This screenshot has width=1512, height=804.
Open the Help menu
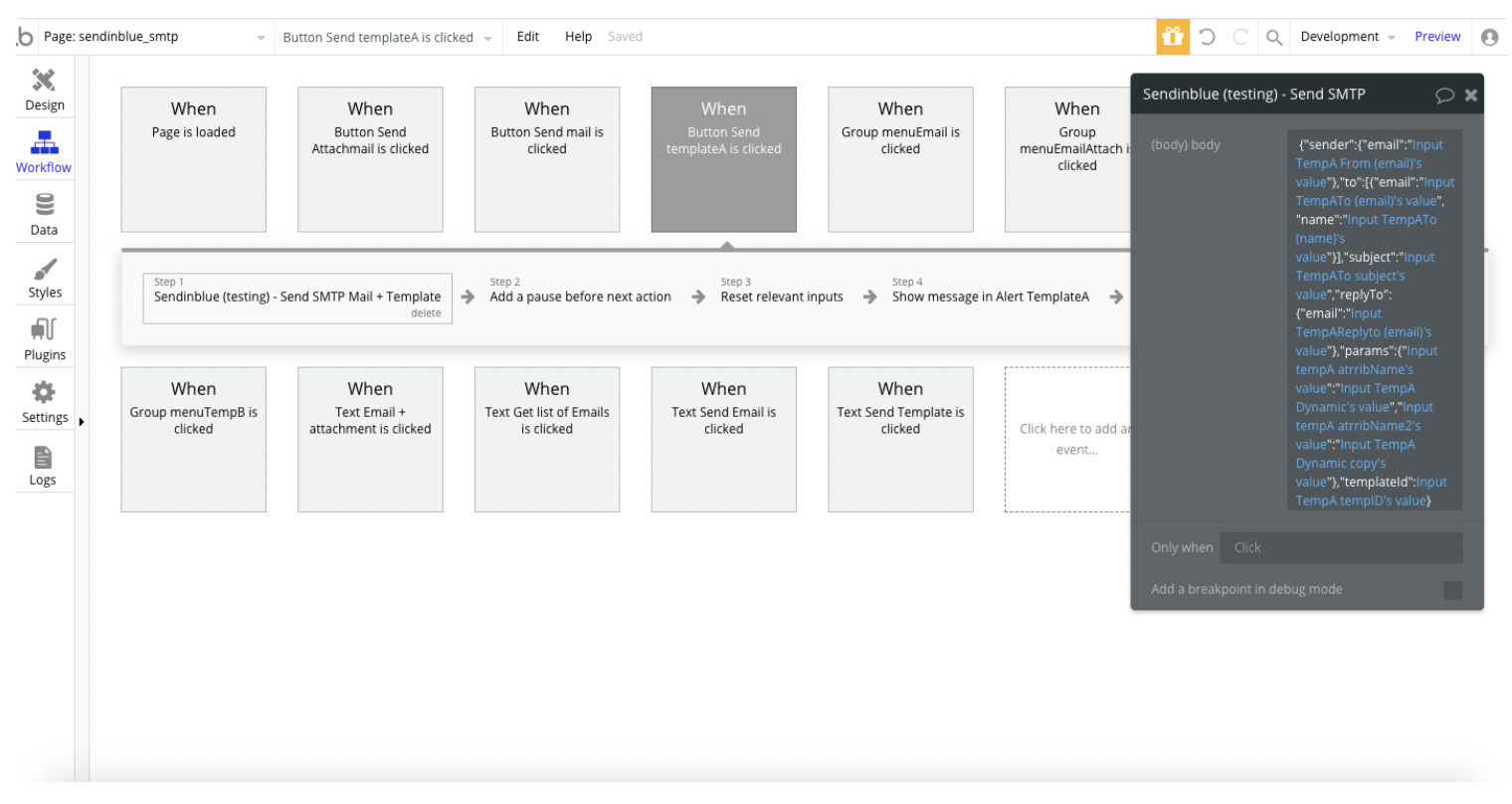(578, 37)
